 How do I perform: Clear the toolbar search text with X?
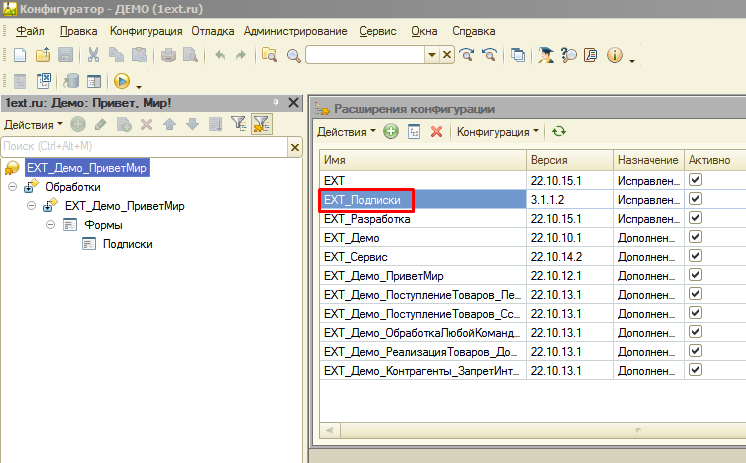click(x=447, y=55)
